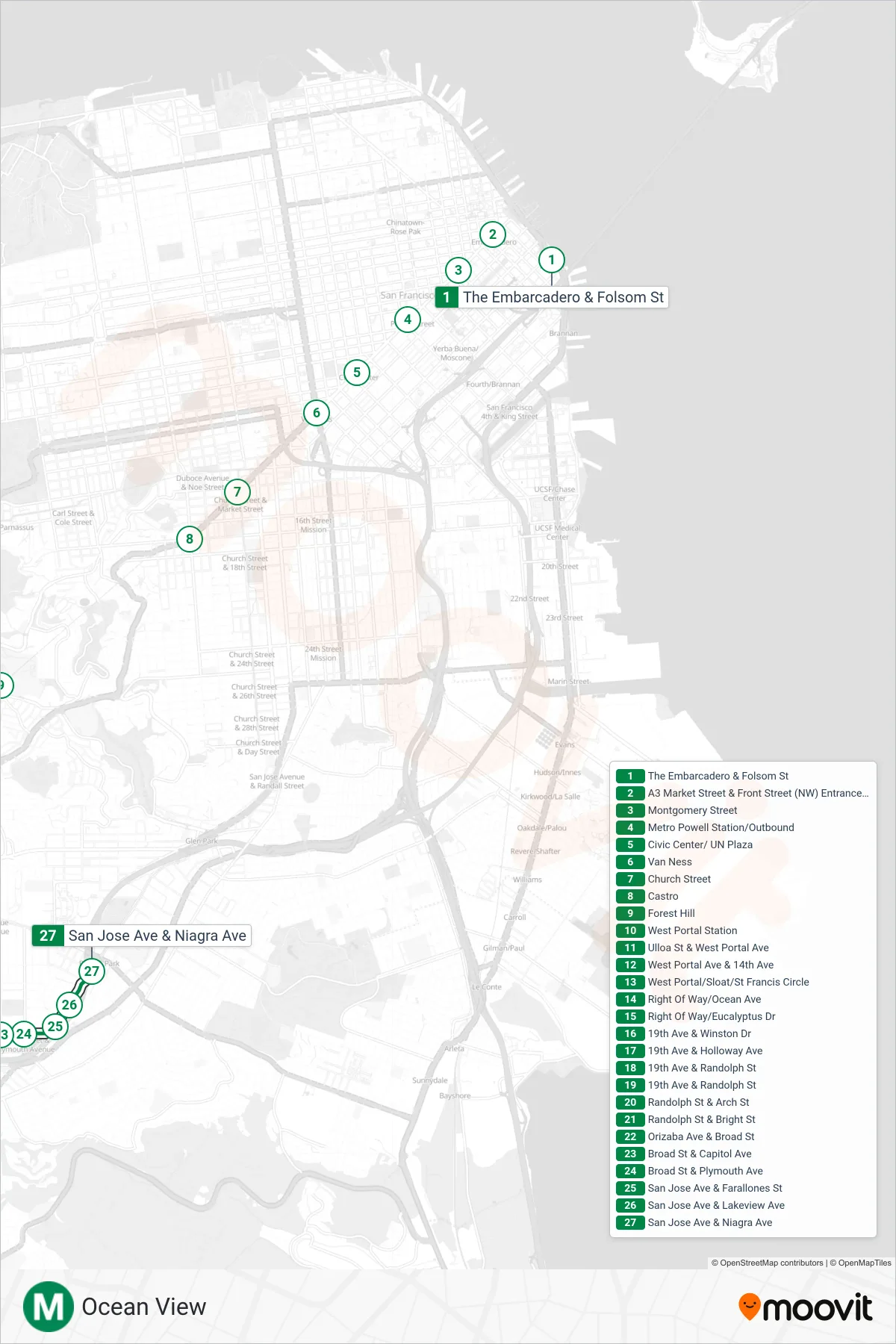The width and height of the screenshot is (896, 1344).
Task: Select stop marker 3 on the map
Action: [458, 270]
